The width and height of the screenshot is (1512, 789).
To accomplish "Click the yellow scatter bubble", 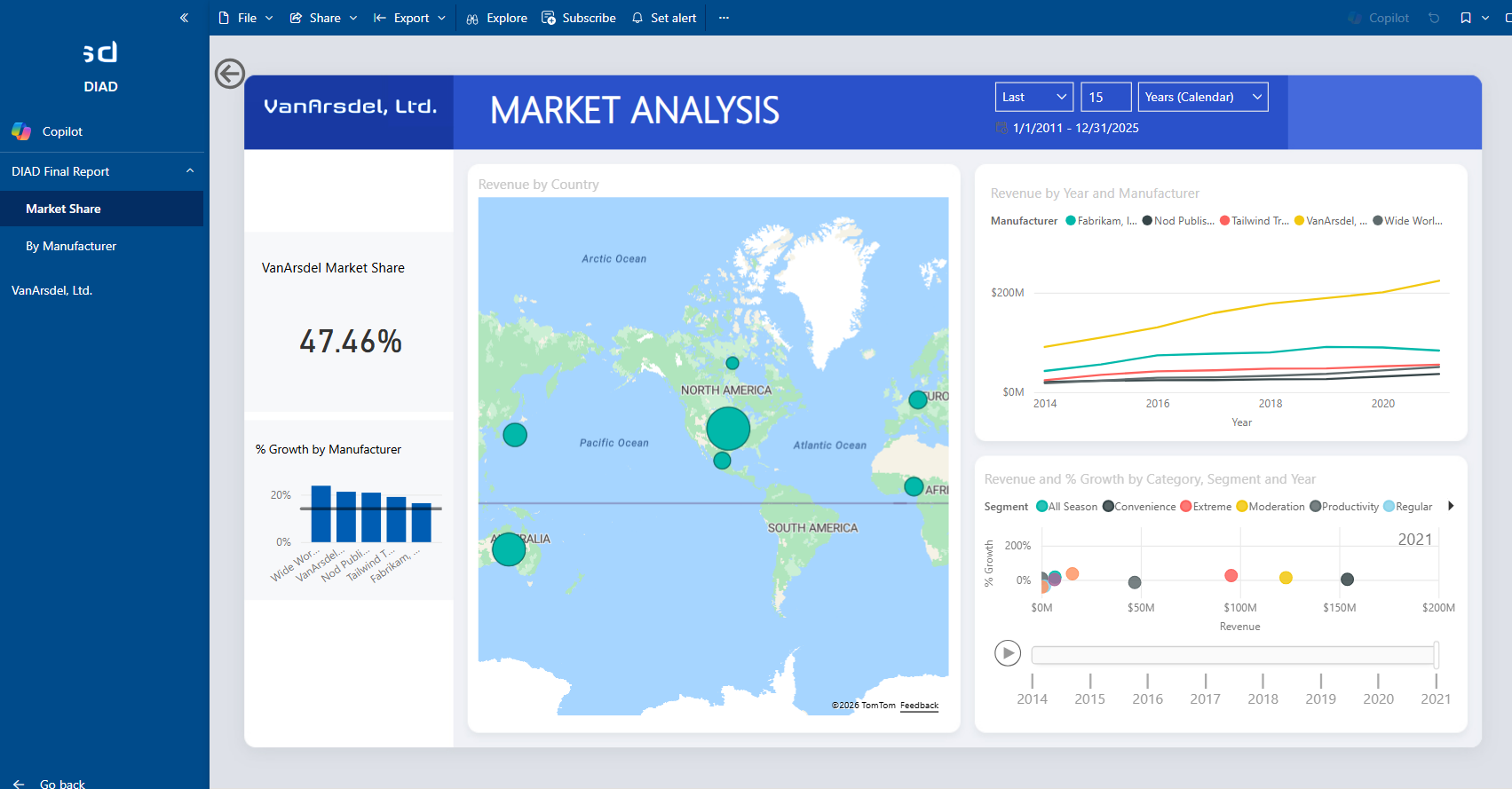I will pyautogui.click(x=1286, y=578).
